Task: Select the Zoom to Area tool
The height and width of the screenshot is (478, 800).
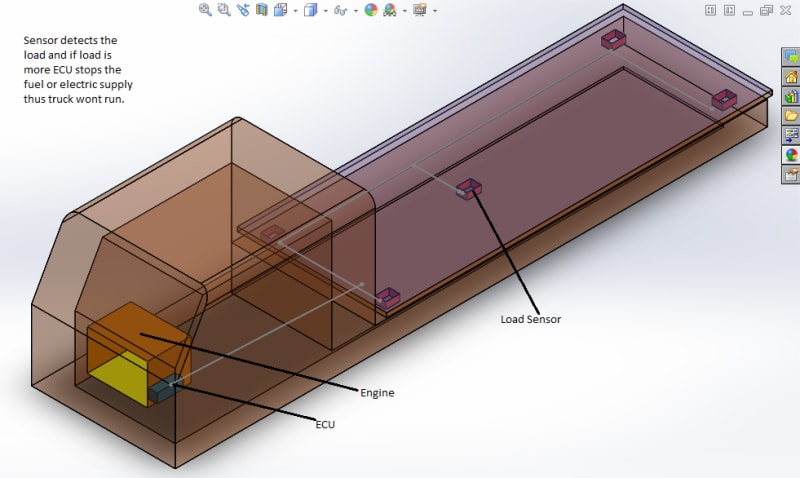Action: 224,10
